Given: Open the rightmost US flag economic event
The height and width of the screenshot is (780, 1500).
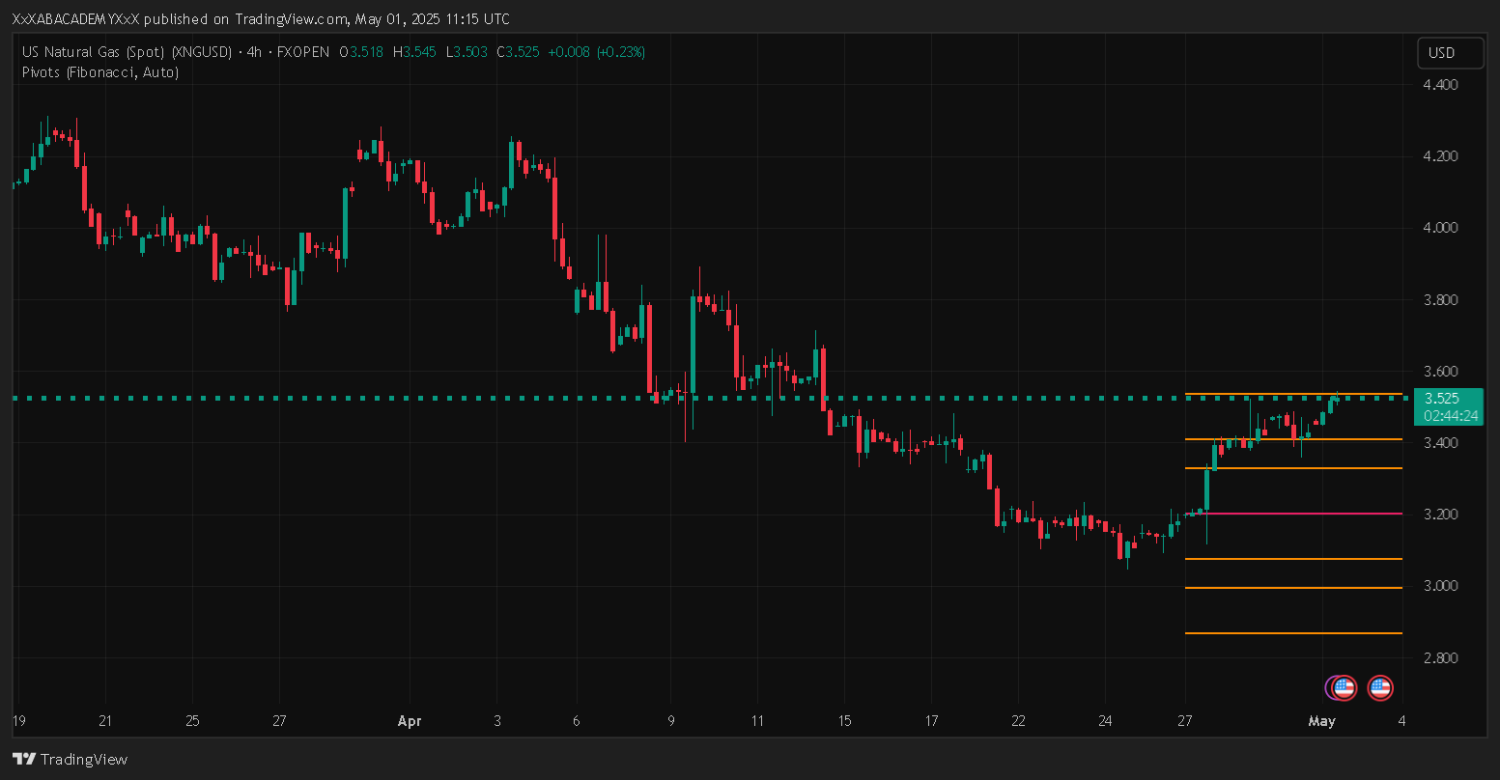Looking at the screenshot, I should [x=1380, y=687].
